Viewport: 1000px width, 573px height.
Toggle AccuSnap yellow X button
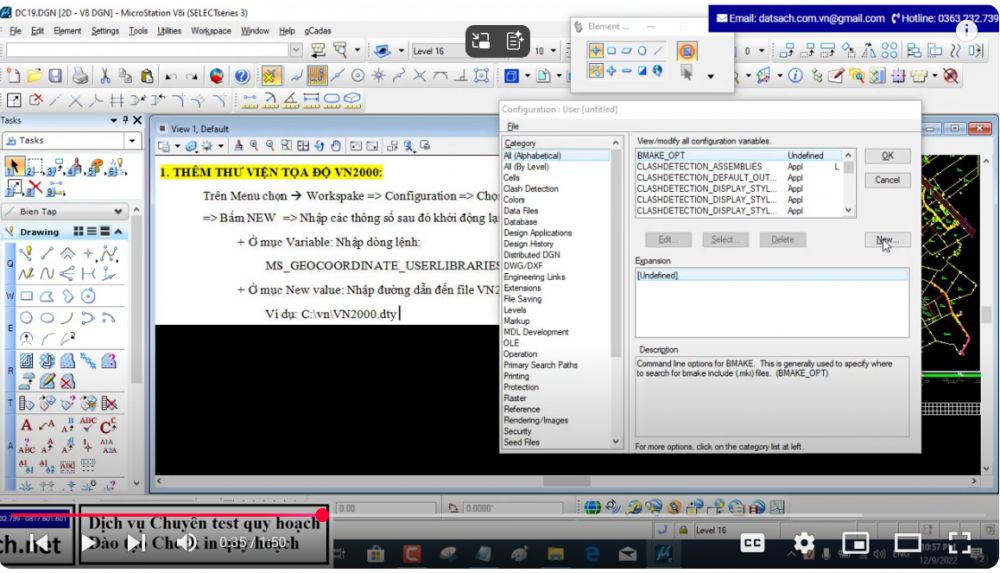point(270,76)
